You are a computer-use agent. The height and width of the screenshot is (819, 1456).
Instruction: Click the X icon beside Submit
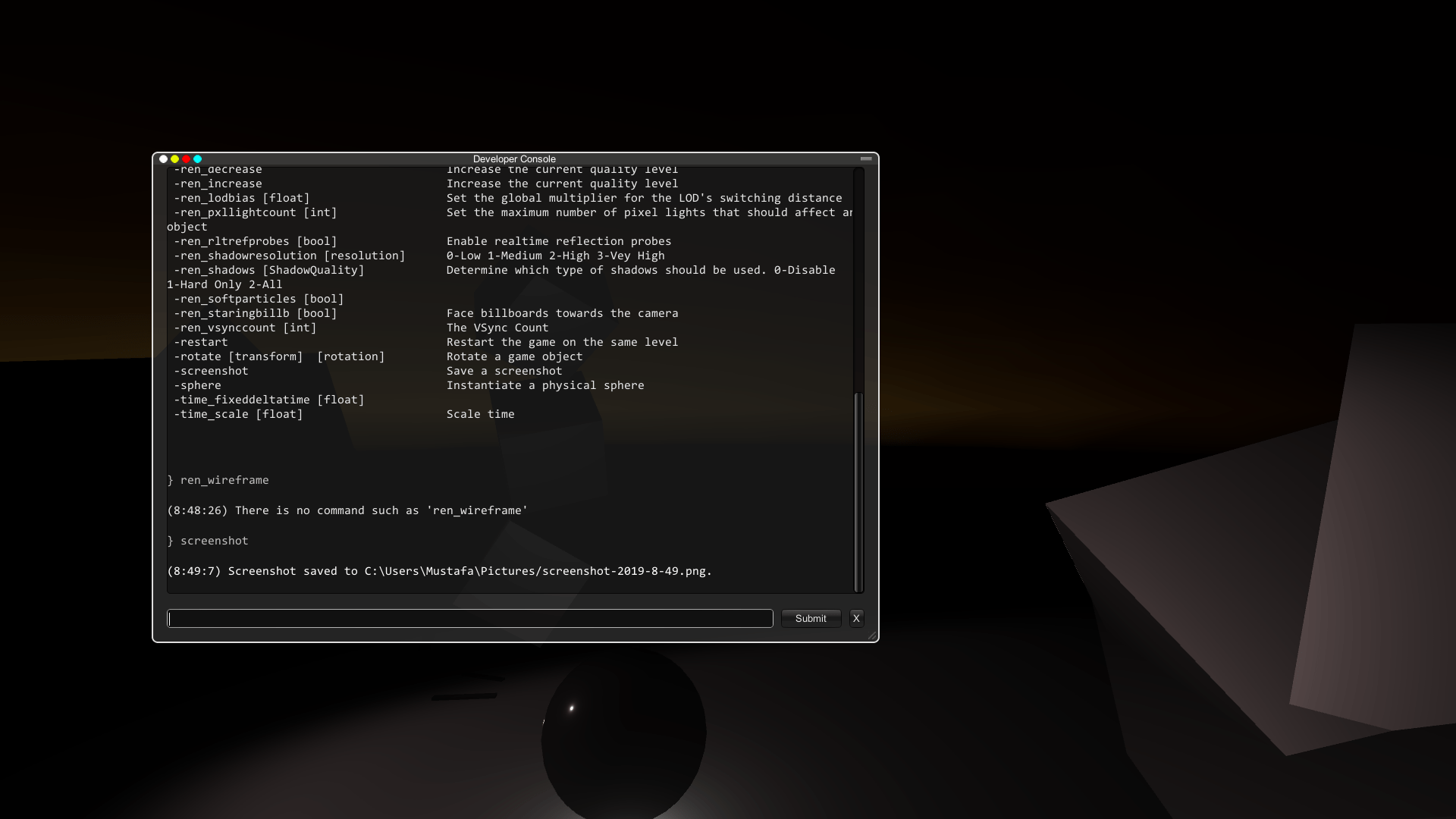point(856,618)
